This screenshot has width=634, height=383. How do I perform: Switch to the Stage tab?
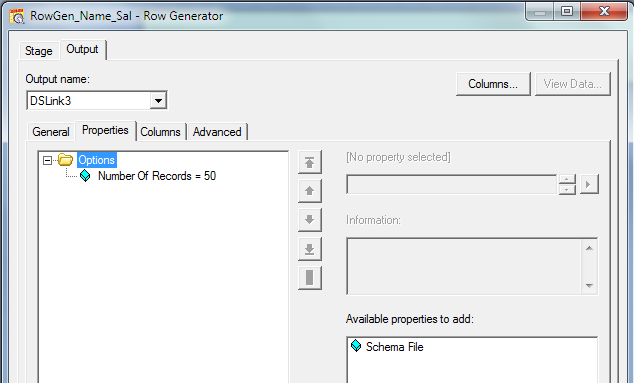[x=39, y=51]
